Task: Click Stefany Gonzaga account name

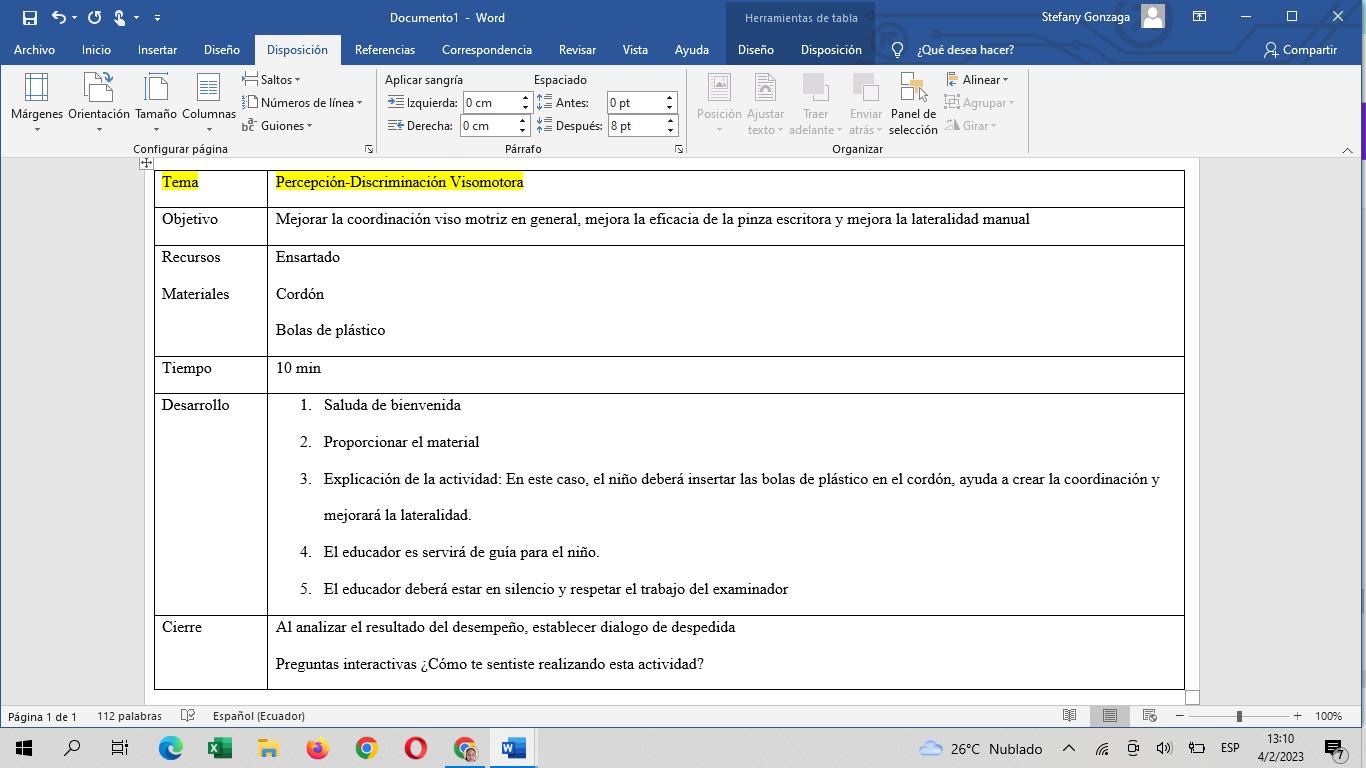Action: [x=1086, y=17]
